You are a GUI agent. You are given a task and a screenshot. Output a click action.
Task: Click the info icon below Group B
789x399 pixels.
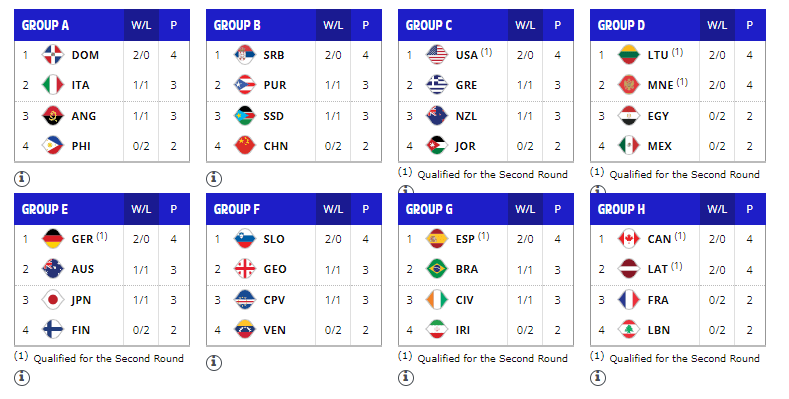(214, 178)
